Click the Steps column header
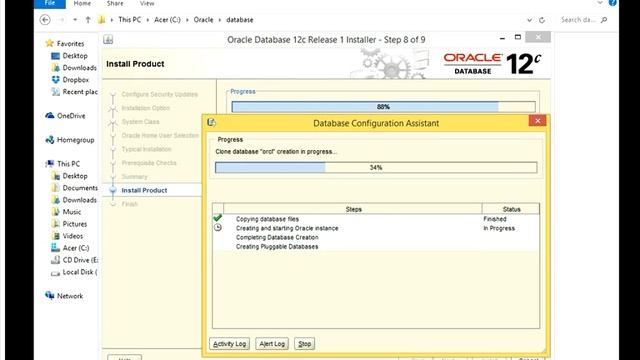 point(353,209)
